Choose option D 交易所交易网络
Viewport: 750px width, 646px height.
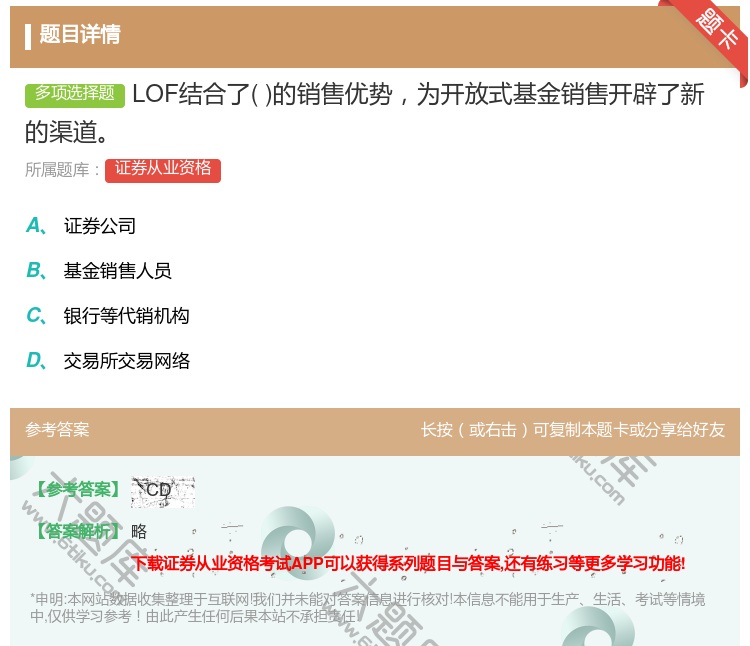[108, 361]
